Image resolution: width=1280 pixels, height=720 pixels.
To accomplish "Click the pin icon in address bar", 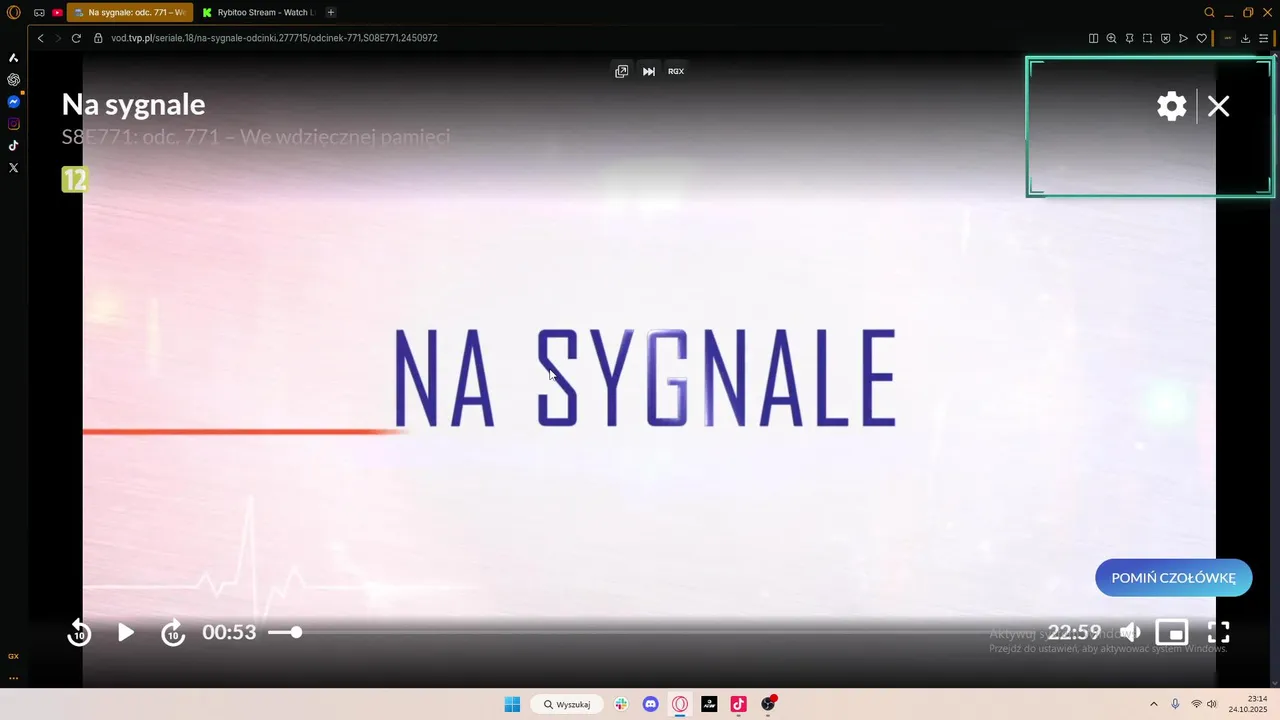I will (1129, 38).
